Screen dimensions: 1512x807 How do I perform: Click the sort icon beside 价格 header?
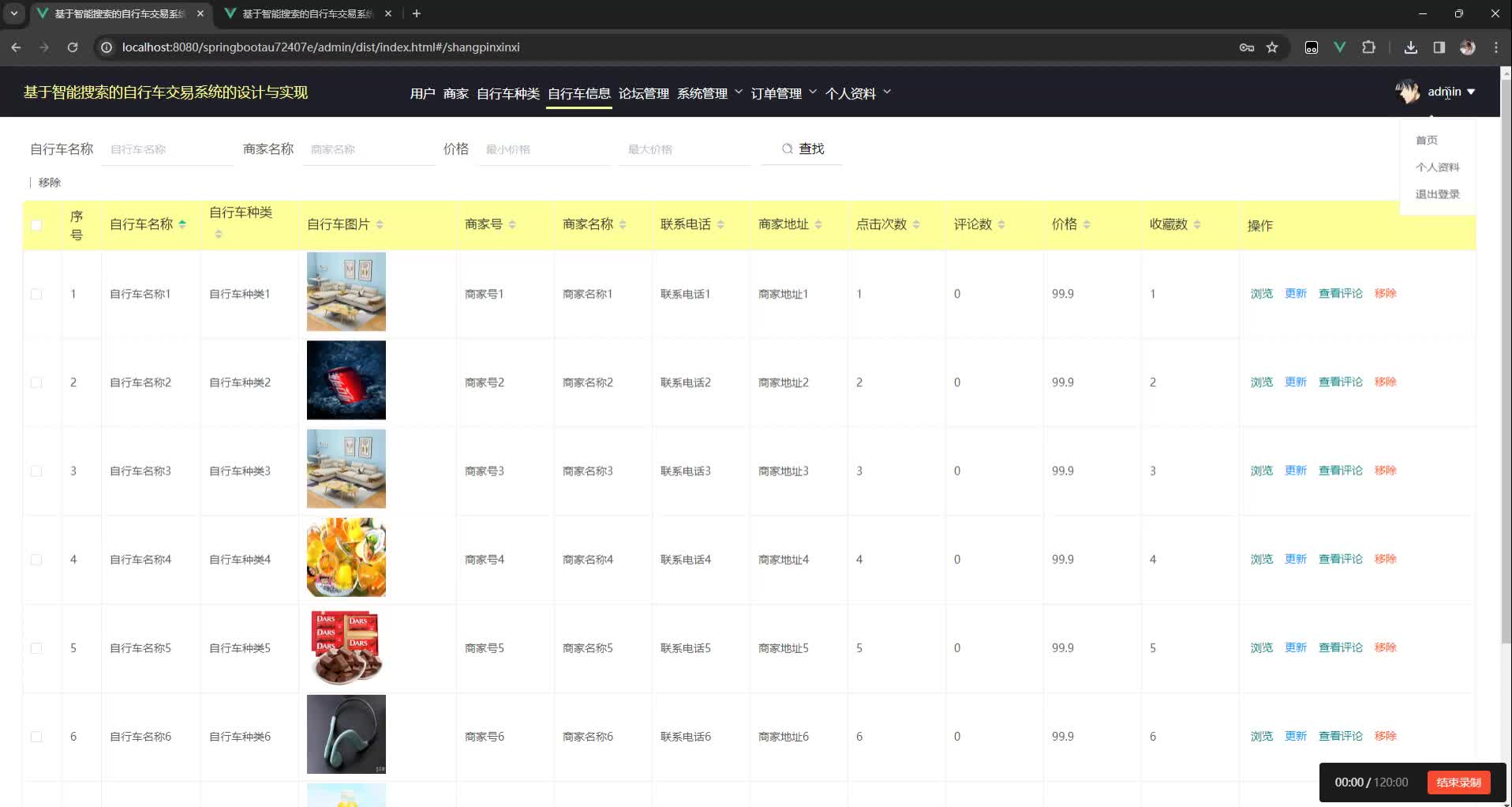click(1087, 225)
